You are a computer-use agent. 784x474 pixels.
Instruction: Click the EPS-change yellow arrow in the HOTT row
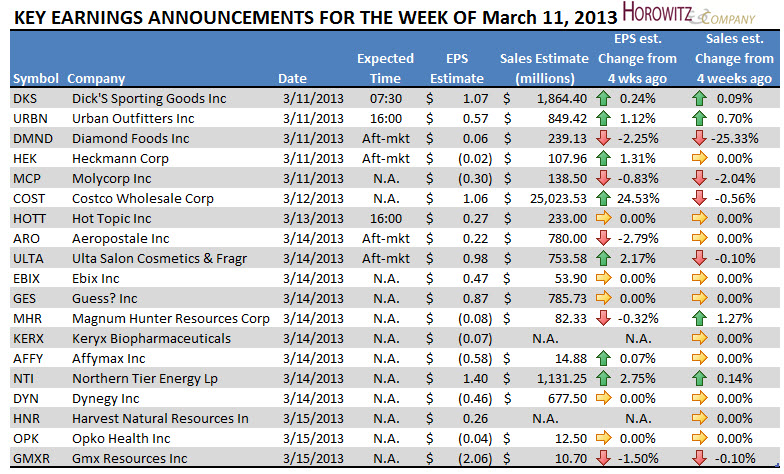604,218
